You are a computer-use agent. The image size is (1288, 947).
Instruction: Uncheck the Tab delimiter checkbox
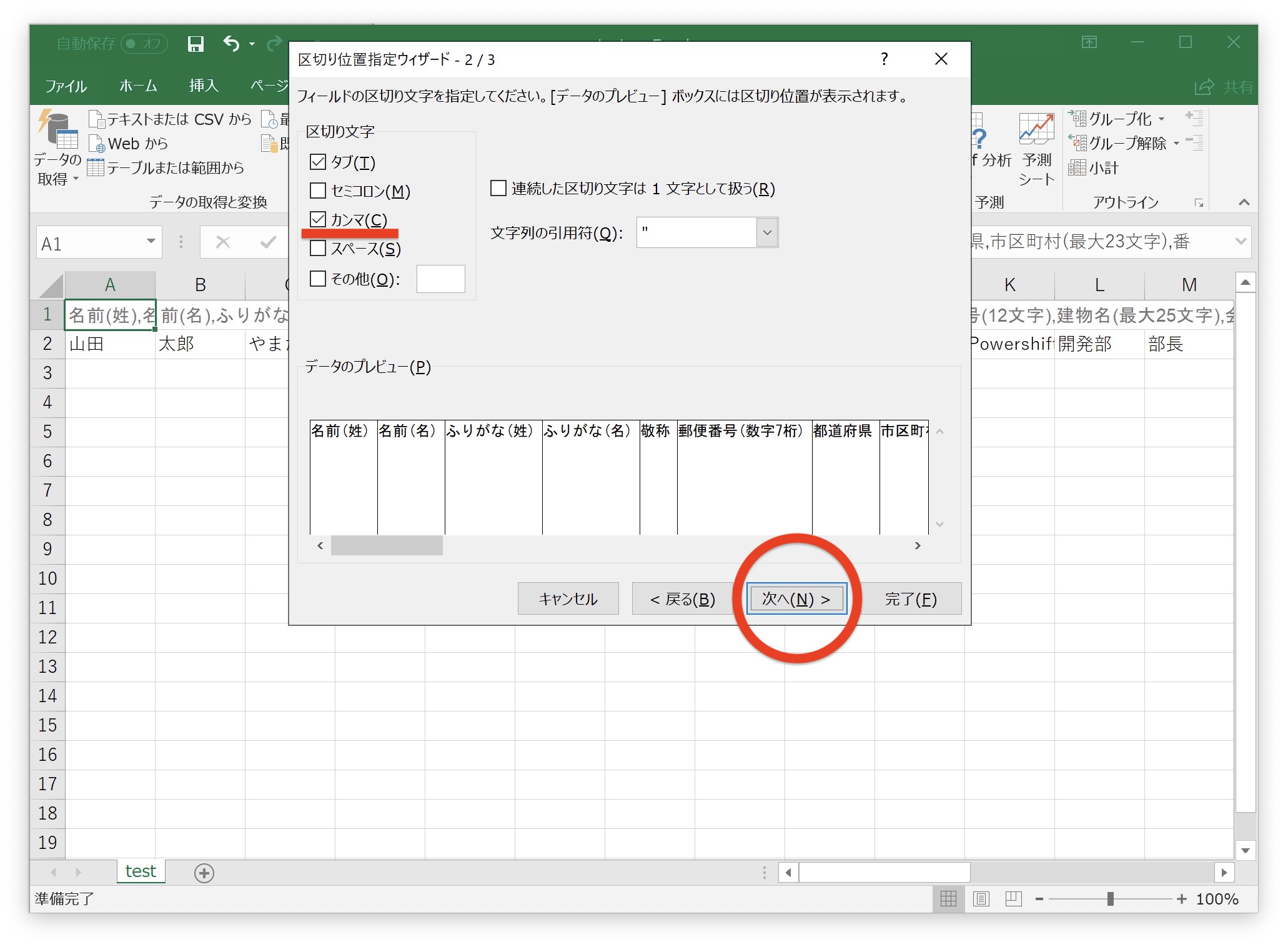coord(318,162)
